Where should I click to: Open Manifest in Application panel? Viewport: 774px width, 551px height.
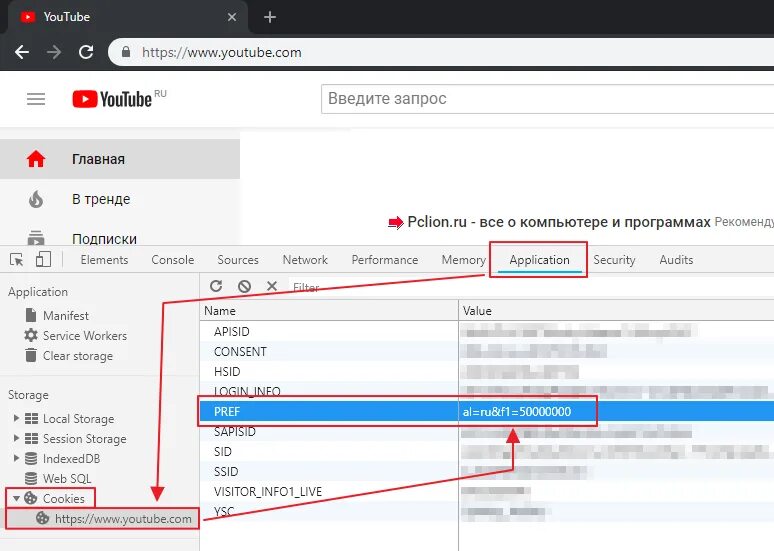[x=66, y=315]
